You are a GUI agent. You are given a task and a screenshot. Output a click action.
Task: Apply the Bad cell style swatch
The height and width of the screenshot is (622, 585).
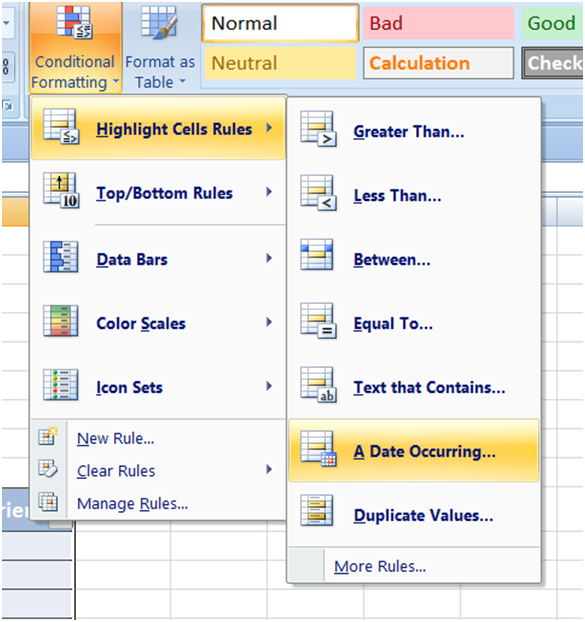439,23
